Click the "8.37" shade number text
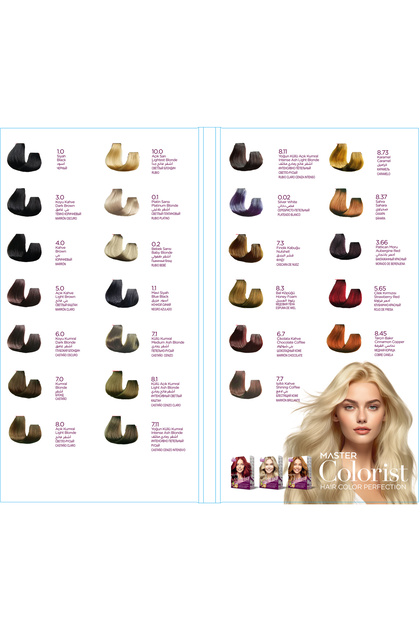Image resolution: width=420 pixels, height=630 pixels. click(381, 196)
